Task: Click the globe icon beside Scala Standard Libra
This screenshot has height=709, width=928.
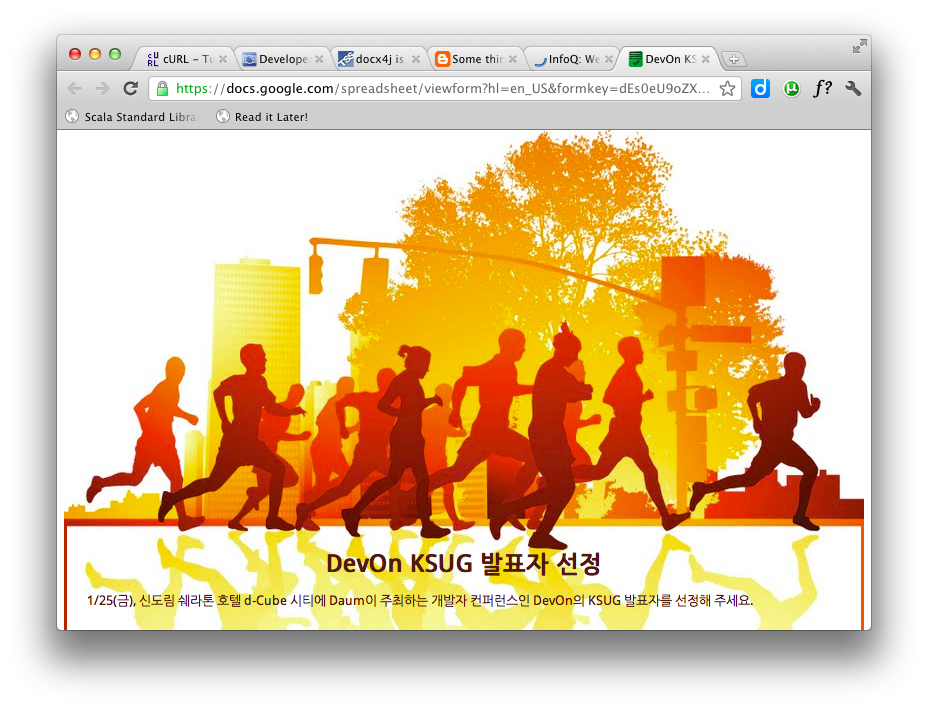Action: pyautogui.click(x=72, y=117)
